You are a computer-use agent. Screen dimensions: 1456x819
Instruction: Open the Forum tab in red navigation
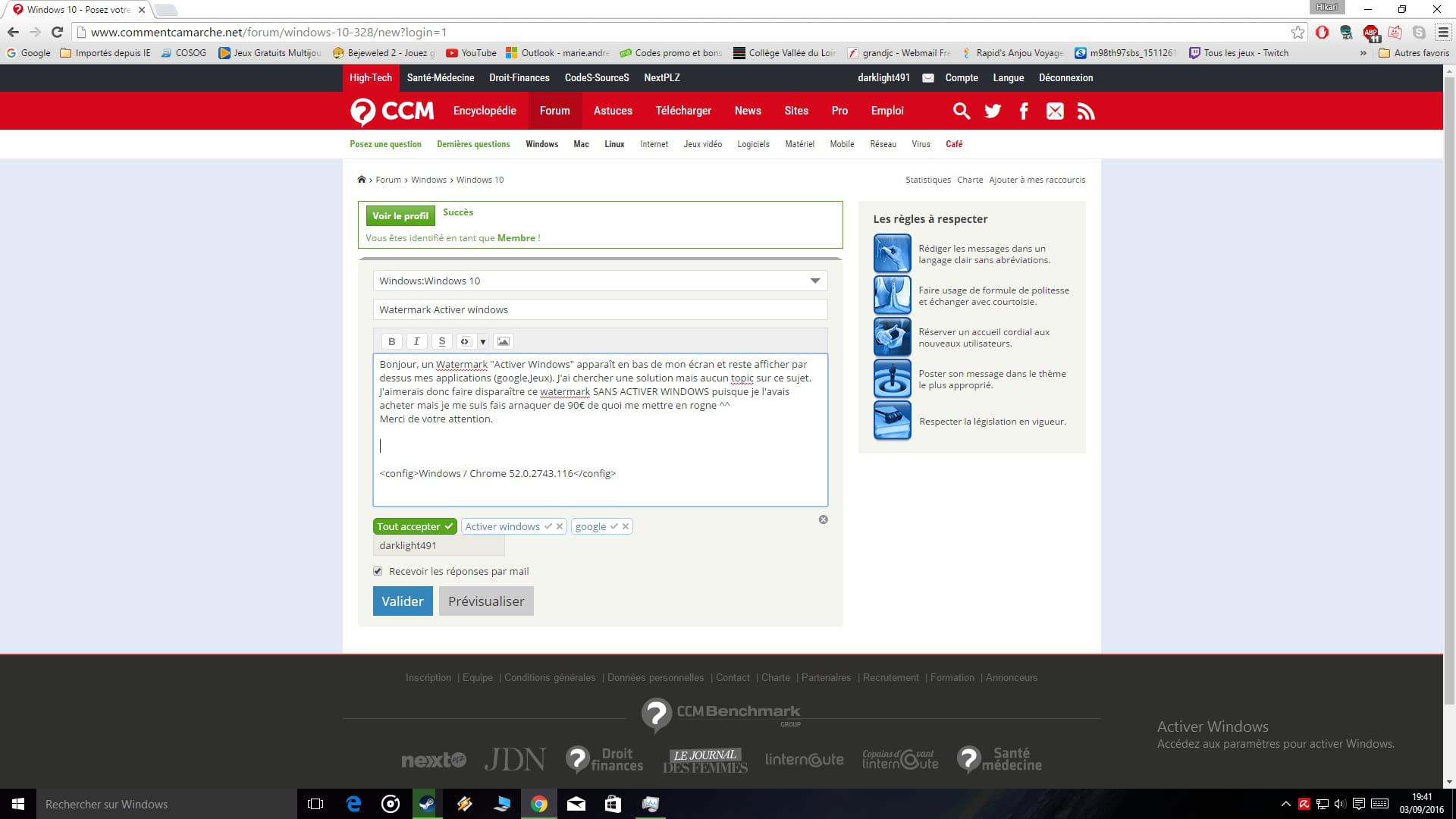tap(554, 111)
